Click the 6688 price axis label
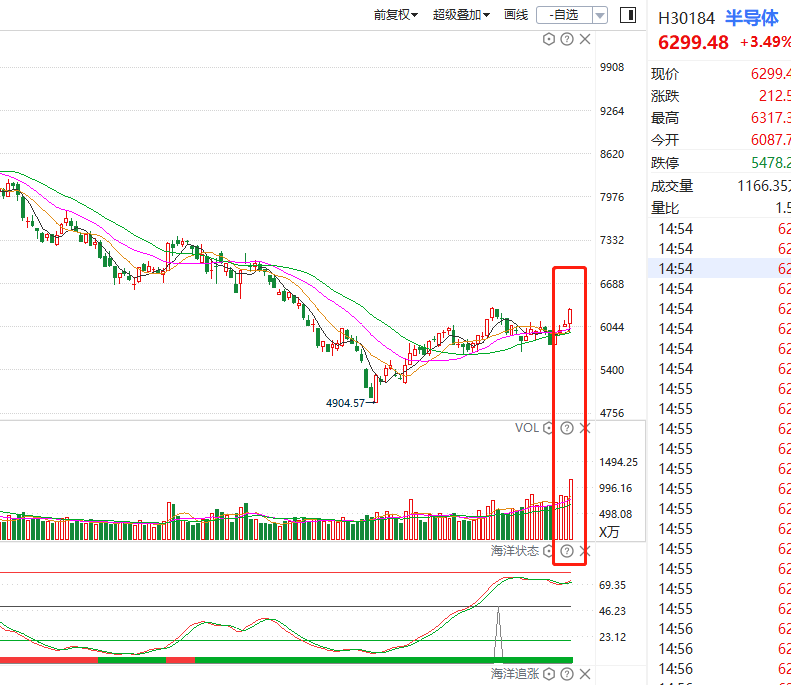 click(612, 284)
